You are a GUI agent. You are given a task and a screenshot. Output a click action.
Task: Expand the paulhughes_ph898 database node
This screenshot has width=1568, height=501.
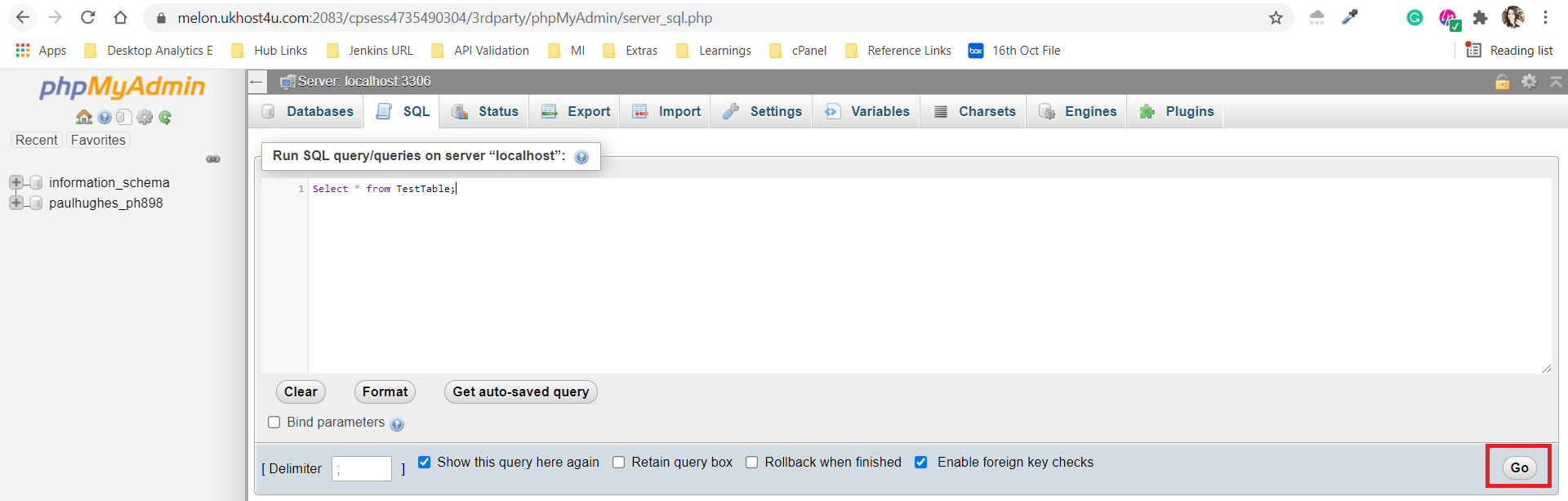16,203
